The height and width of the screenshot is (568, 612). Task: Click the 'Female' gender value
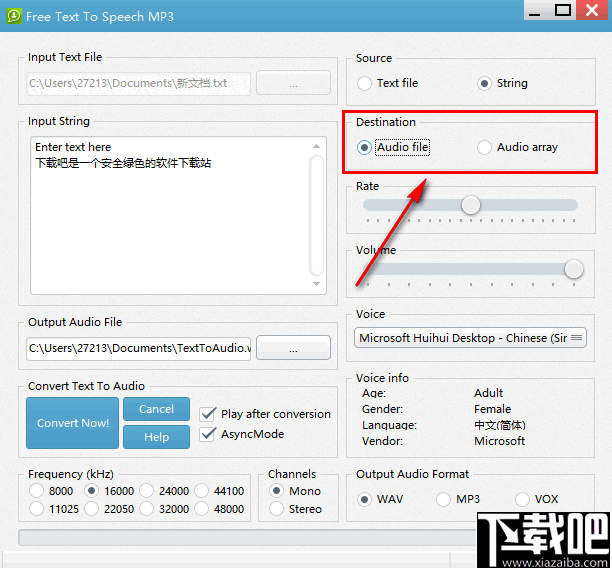pyautogui.click(x=492, y=409)
